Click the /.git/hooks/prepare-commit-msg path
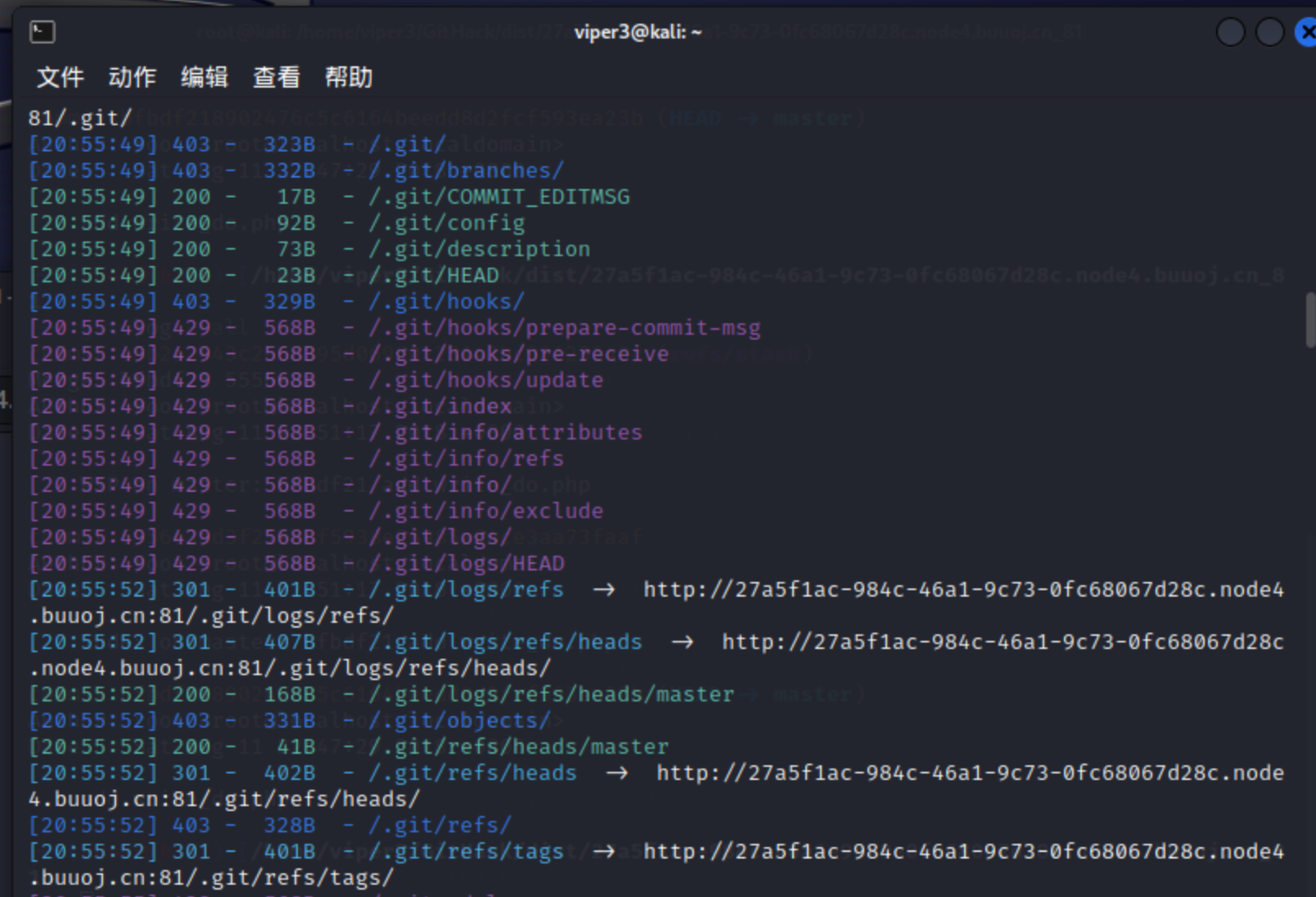The image size is (1316, 897). pos(565,328)
